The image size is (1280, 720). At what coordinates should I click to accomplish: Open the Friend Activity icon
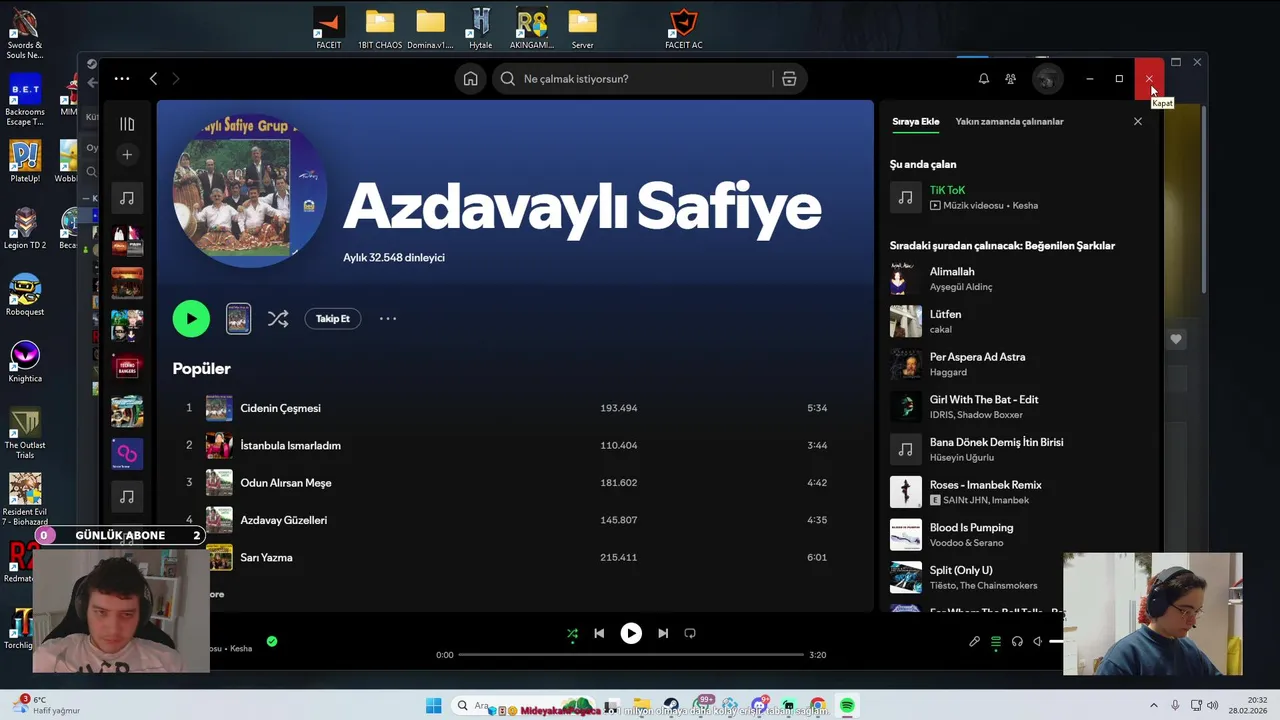[1011, 79]
